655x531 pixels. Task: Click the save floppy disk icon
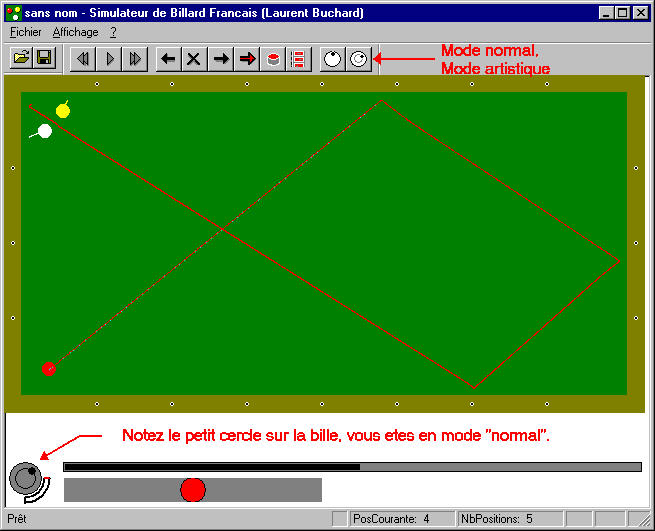click(44, 59)
